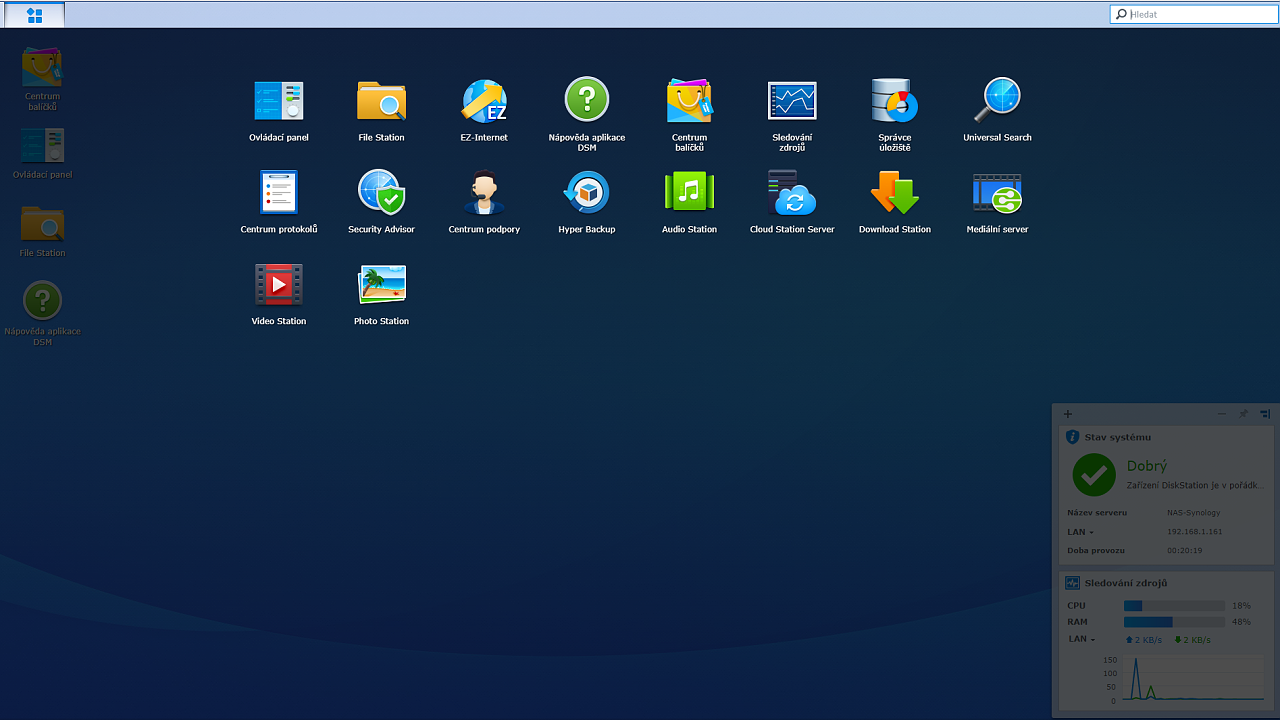Open Centrum podpory
Viewport: 1280px width, 720px height.
pos(484,192)
